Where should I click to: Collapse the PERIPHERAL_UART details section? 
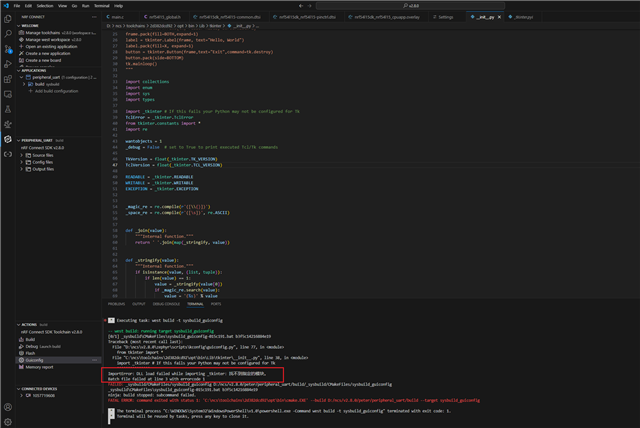[18, 140]
